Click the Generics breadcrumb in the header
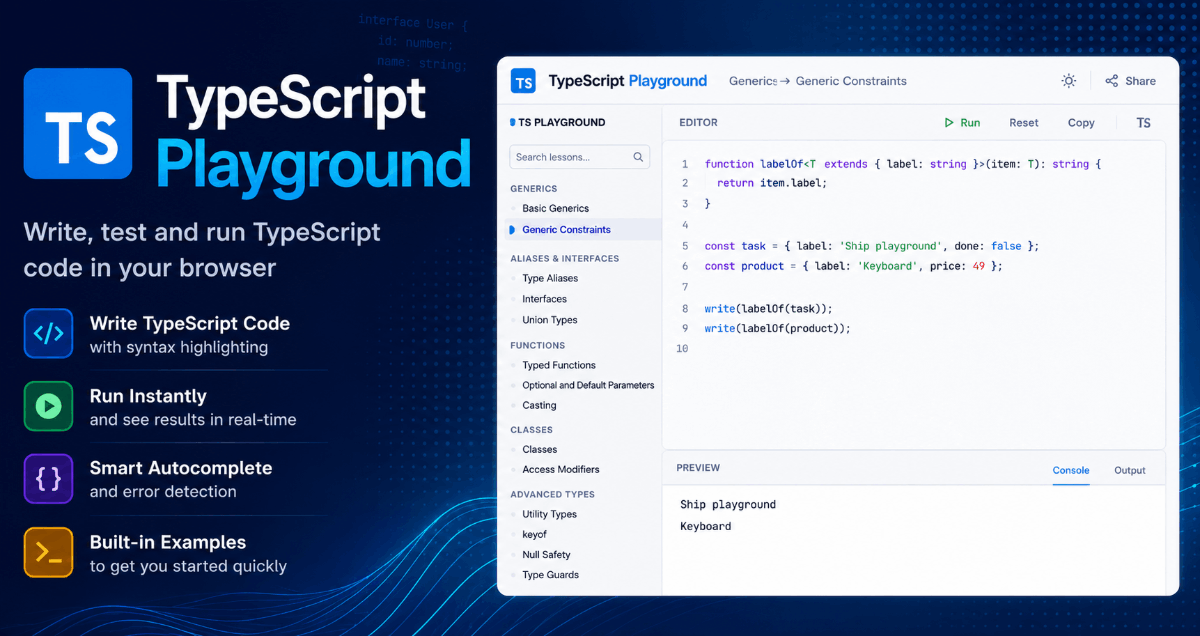1200x636 pixels. pos(753,81)
